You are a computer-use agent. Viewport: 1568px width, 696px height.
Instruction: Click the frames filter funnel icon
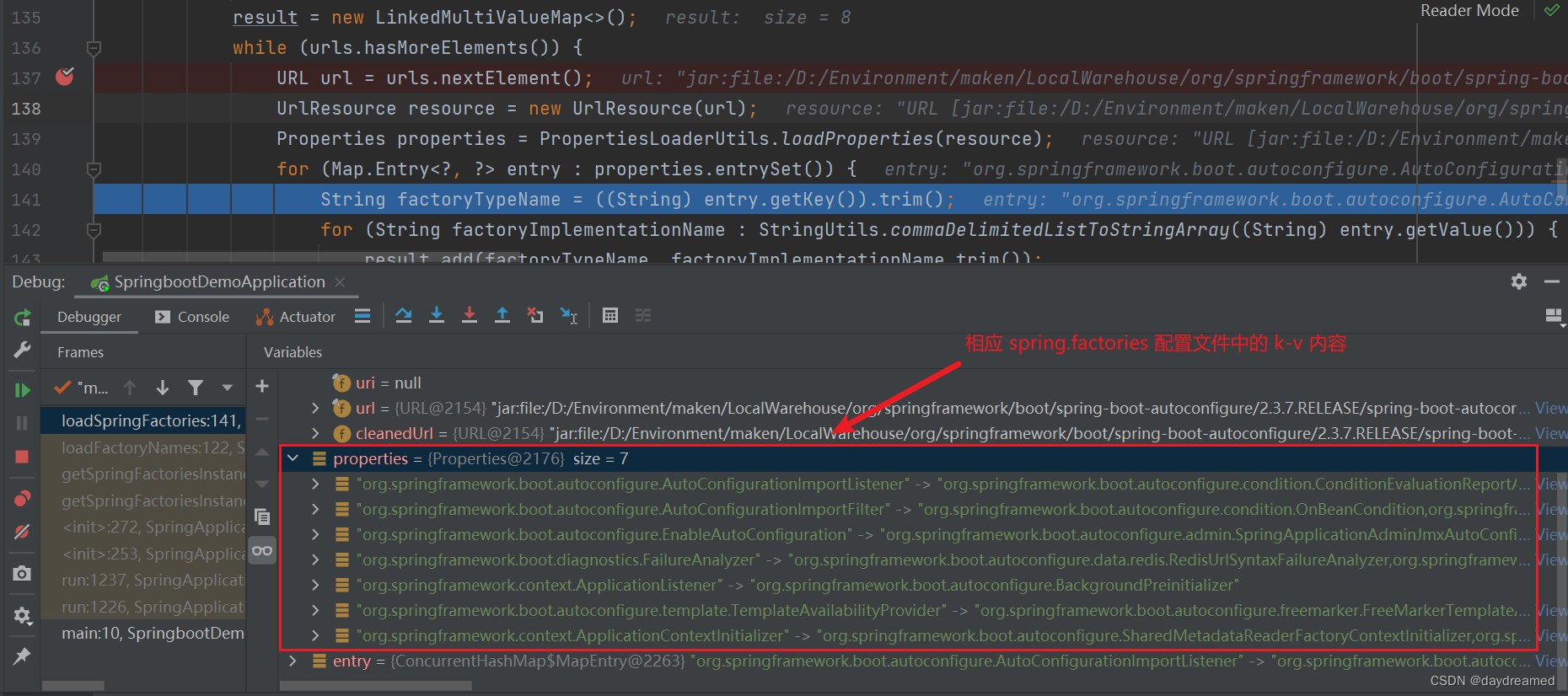click(196, 388)
